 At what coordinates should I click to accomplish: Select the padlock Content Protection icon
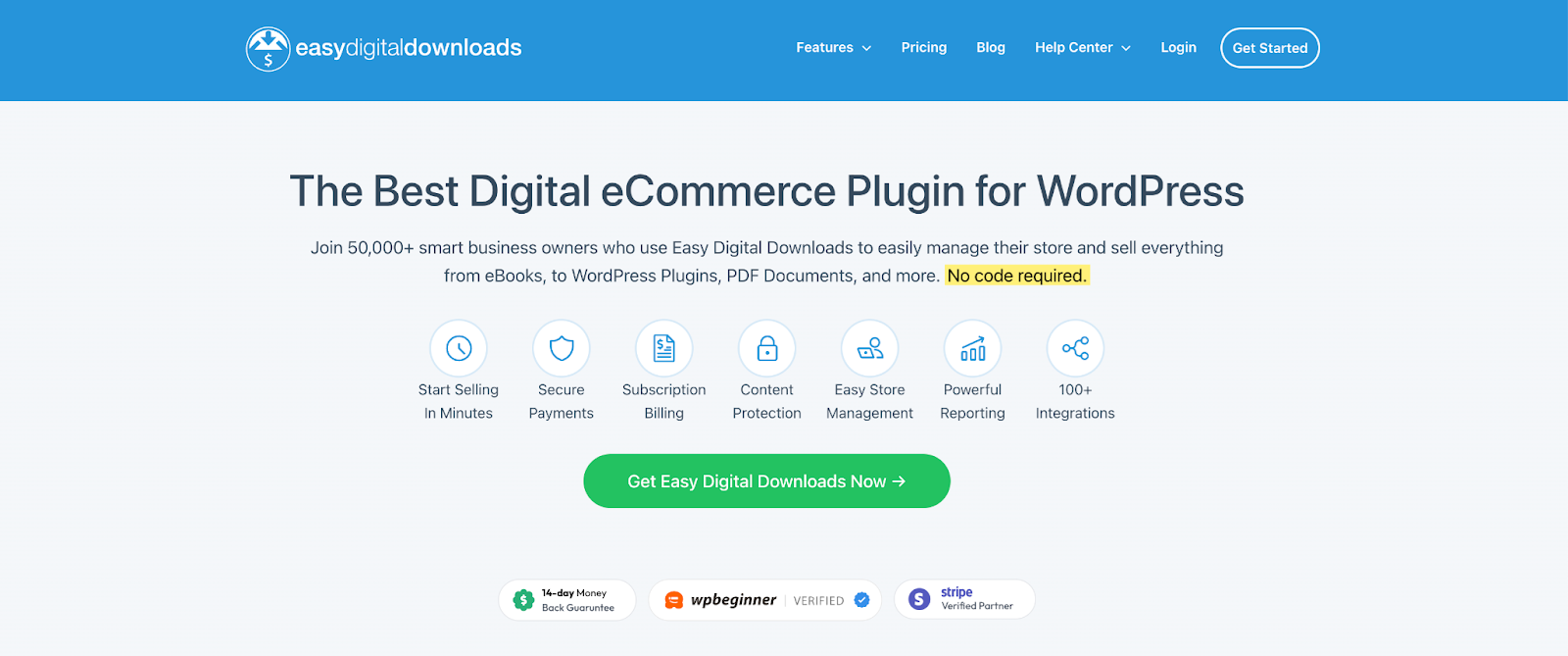pos(767,348)
